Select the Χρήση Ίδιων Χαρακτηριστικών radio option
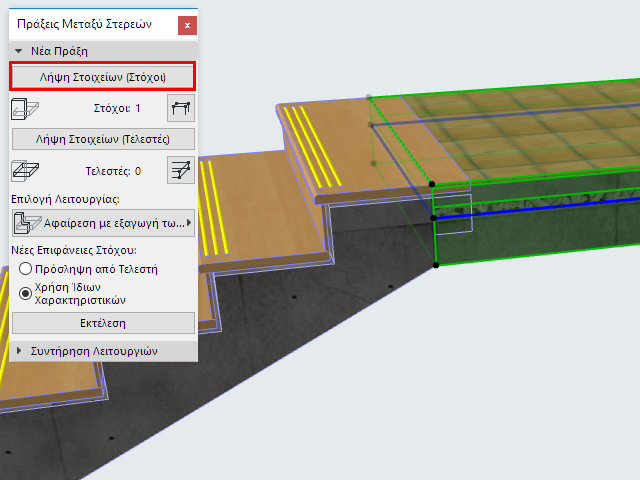The image size is (640, 480). coord(25,293)
